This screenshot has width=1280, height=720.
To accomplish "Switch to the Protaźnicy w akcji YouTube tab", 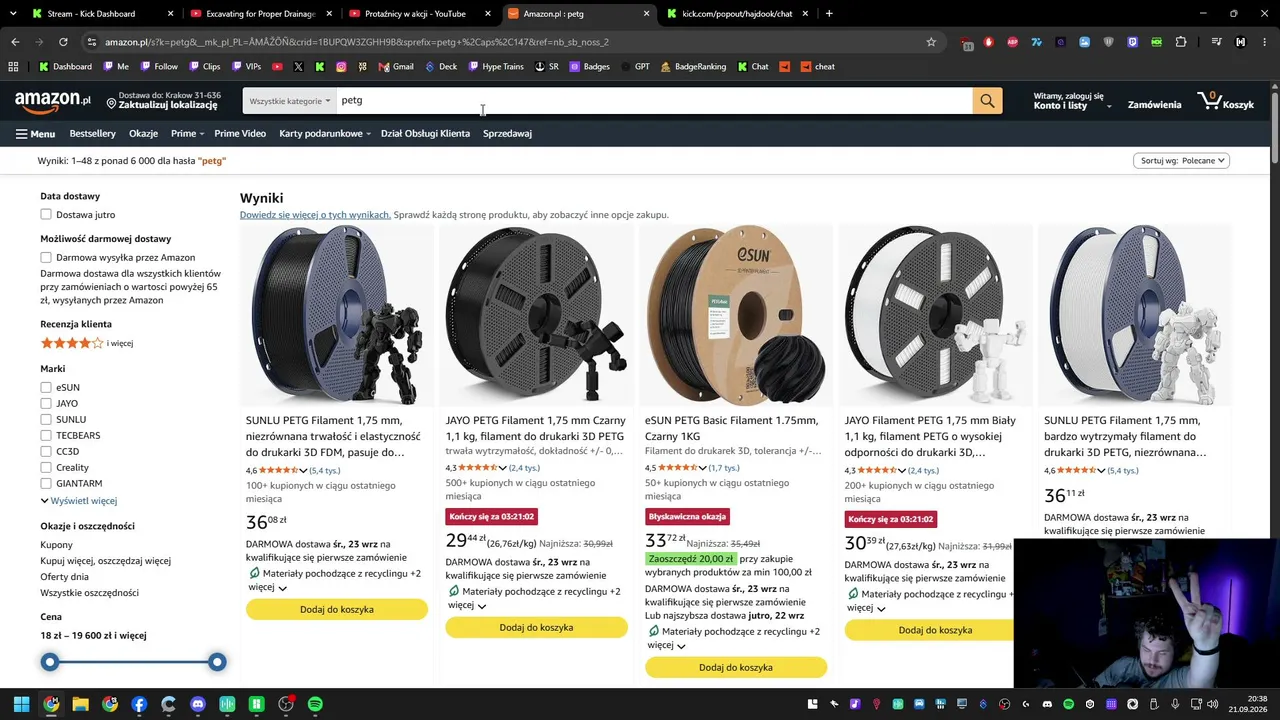I will click(415, 14).
